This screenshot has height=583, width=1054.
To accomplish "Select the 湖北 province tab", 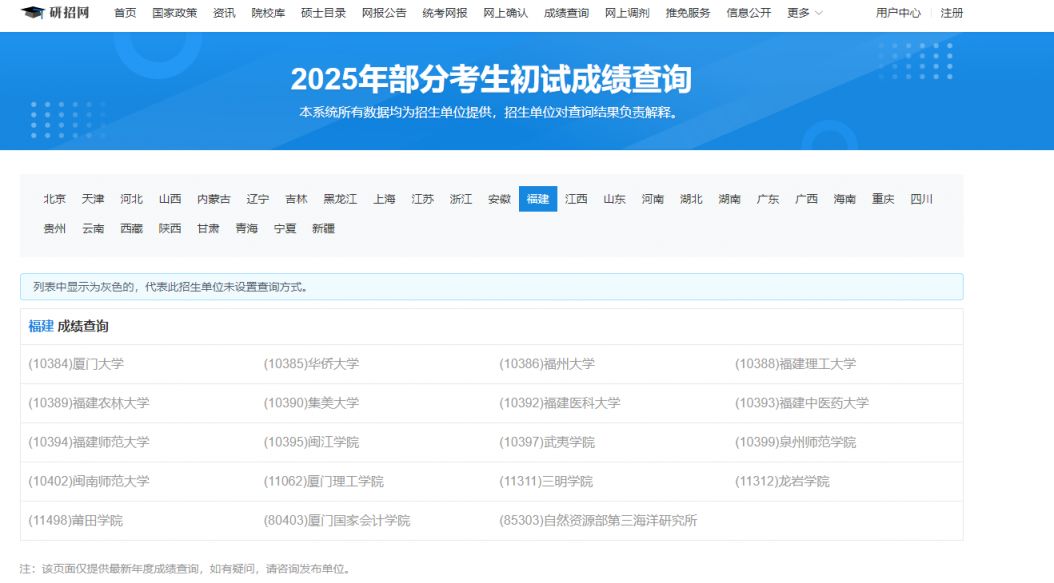I will pos(691,199).
